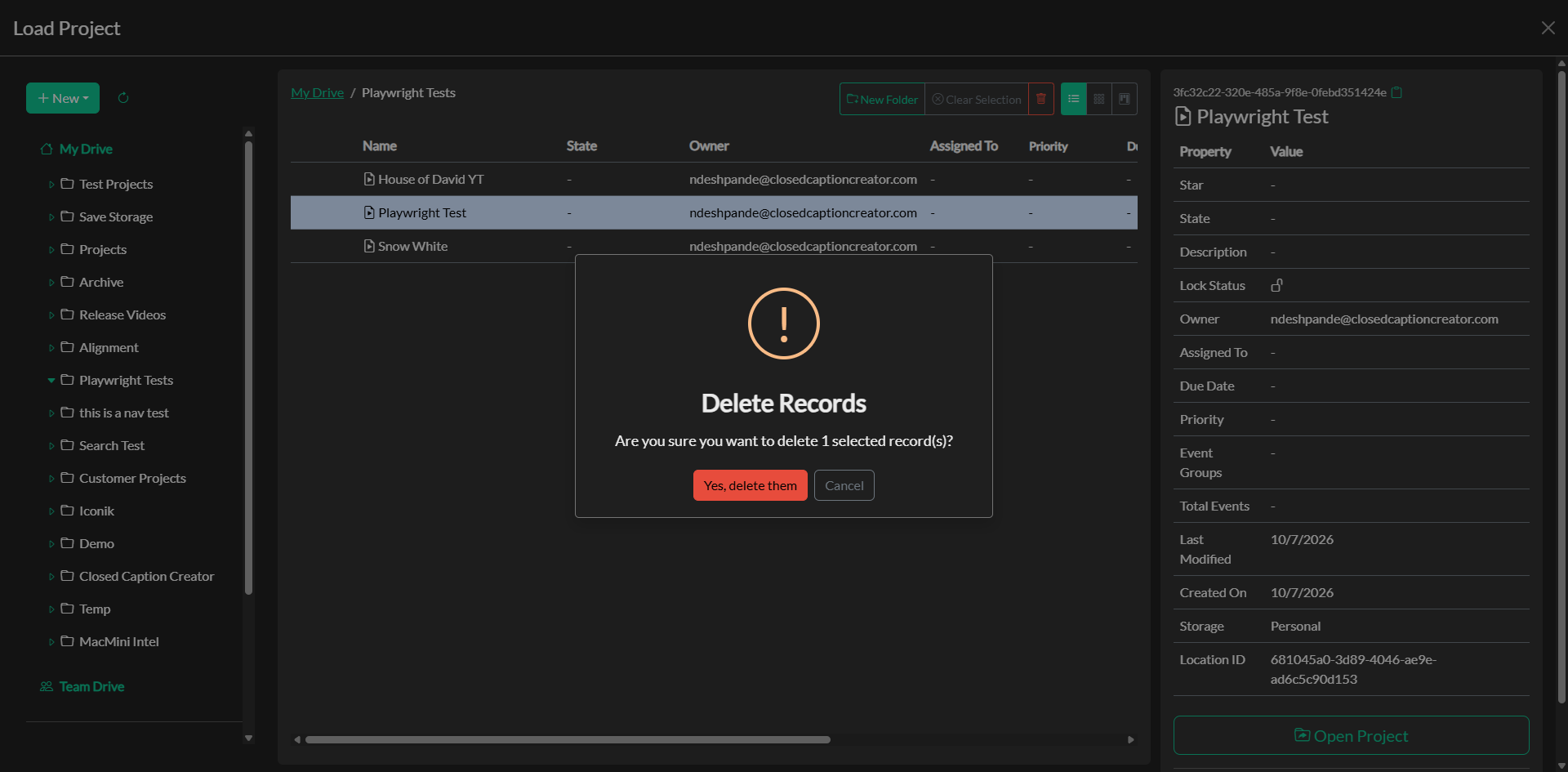Click the sidebar scroll down arrow

click(x=248, y=739)
